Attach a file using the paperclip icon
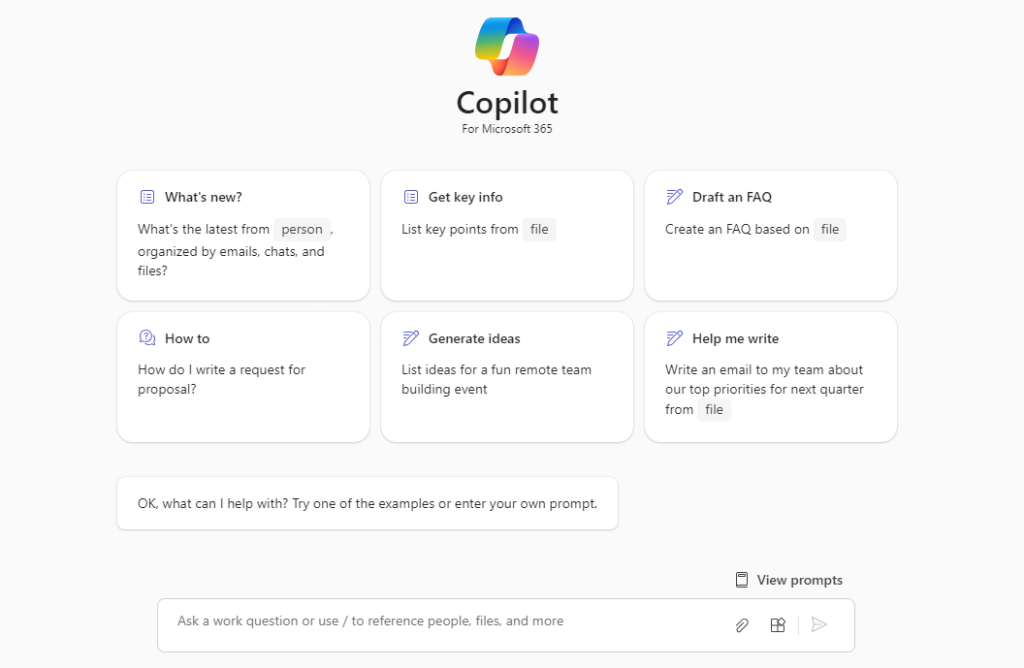The image size is (1024, 668). (741, 624)
